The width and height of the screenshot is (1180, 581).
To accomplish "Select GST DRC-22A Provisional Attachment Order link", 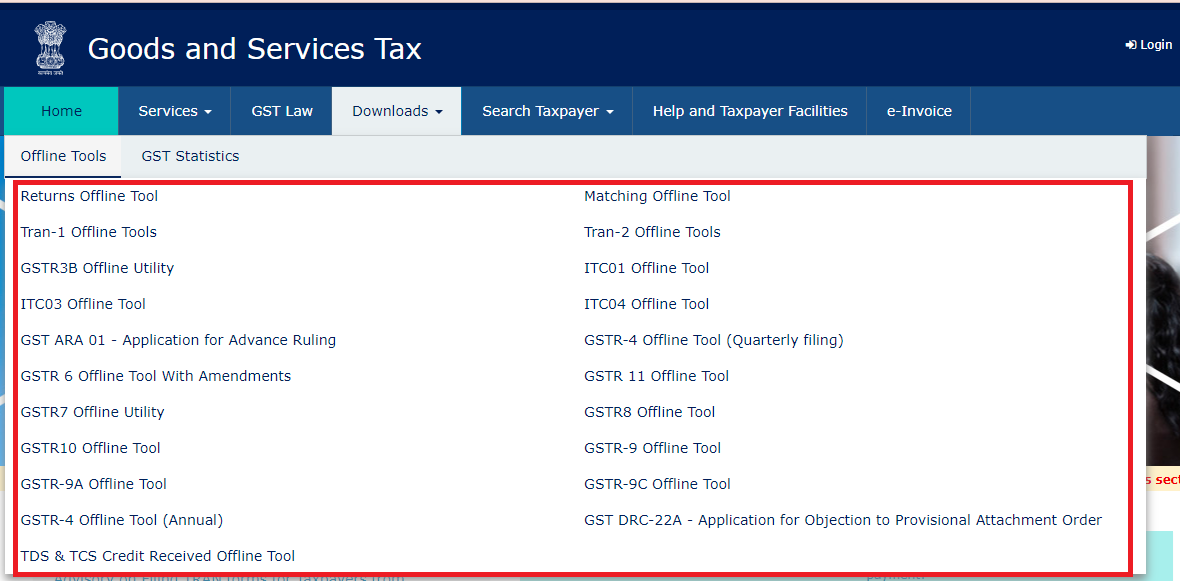I will [x=843, y=519].
